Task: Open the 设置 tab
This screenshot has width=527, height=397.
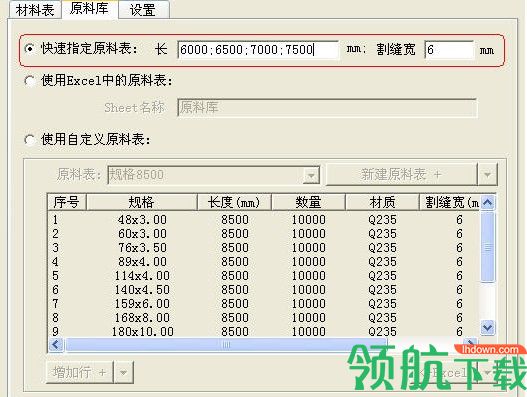Action: (x=143, y=10)
